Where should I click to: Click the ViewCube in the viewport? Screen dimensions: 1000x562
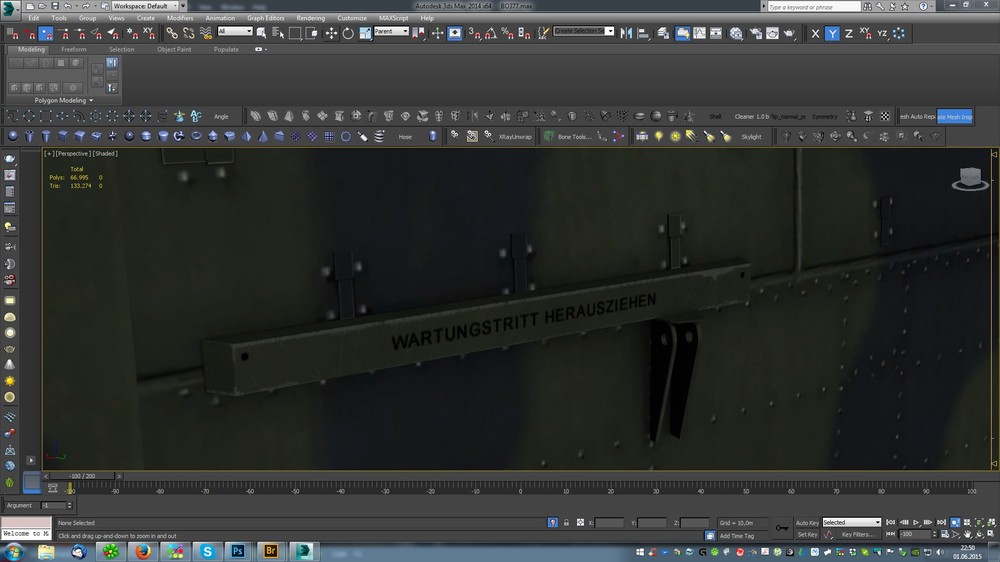pos(968,178)
